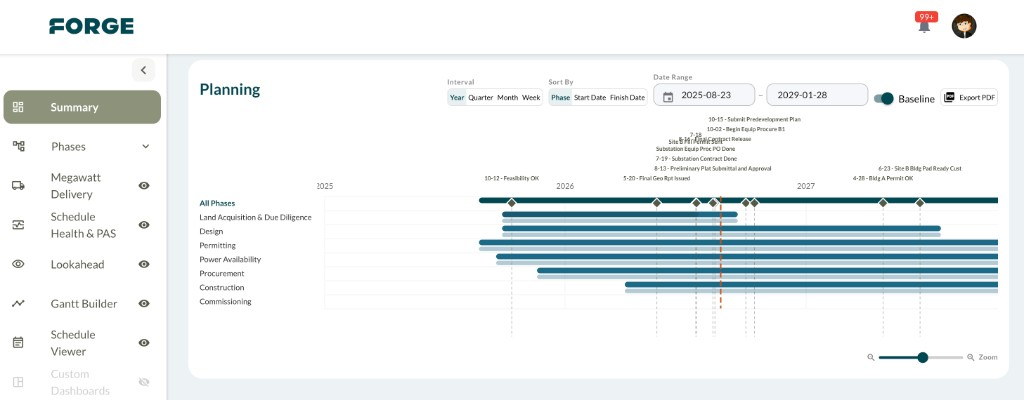Select the Commissioning phase label
1024x400 pixels.
(225, 301)
